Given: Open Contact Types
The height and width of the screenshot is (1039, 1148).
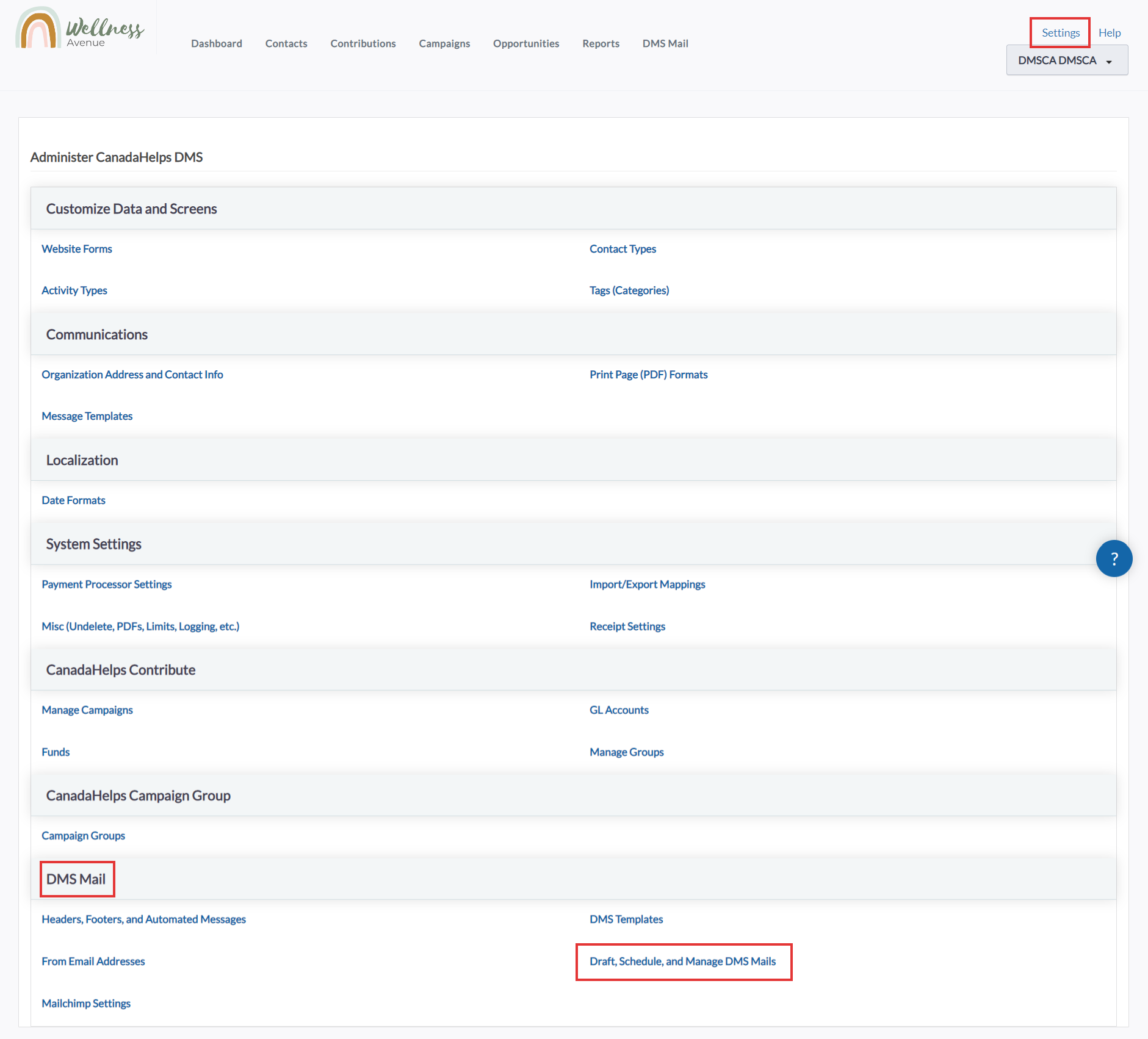Looking at the screenshot, I should click(623, 249).
